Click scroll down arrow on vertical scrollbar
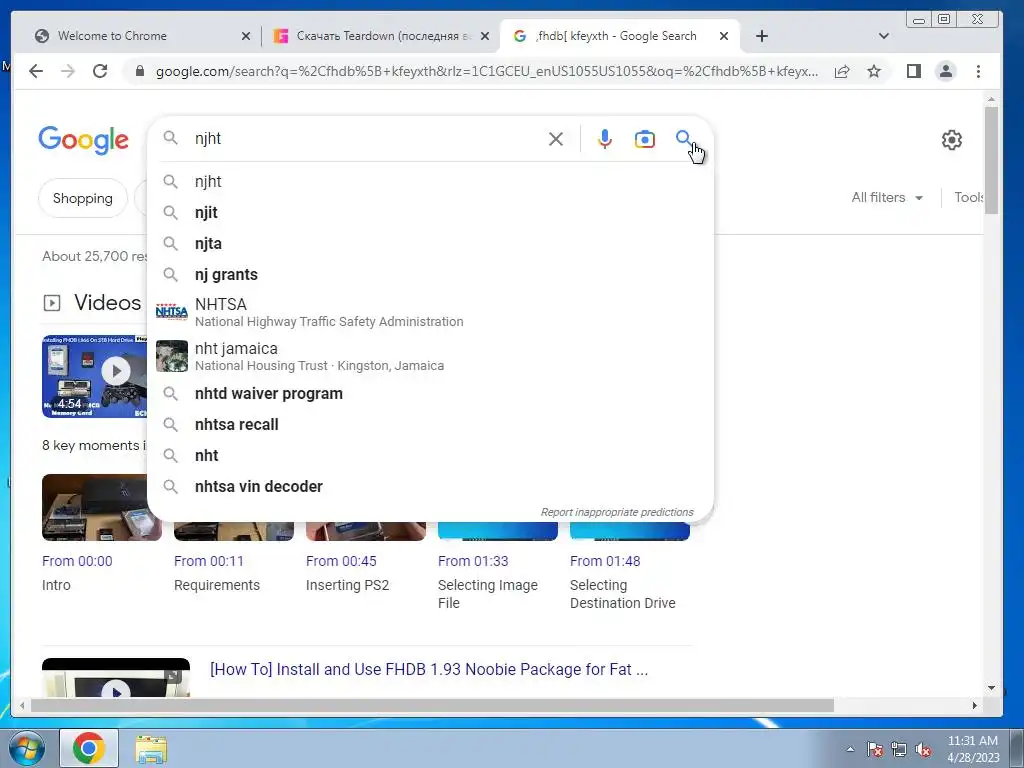The height and width of the screenshot is (768, 1024). (x=991, y=688)
